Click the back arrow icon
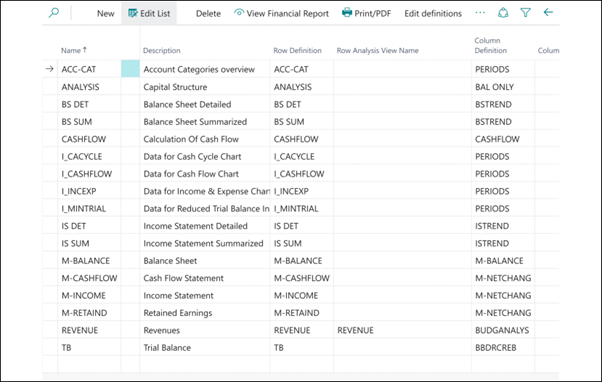 [548, 13]
